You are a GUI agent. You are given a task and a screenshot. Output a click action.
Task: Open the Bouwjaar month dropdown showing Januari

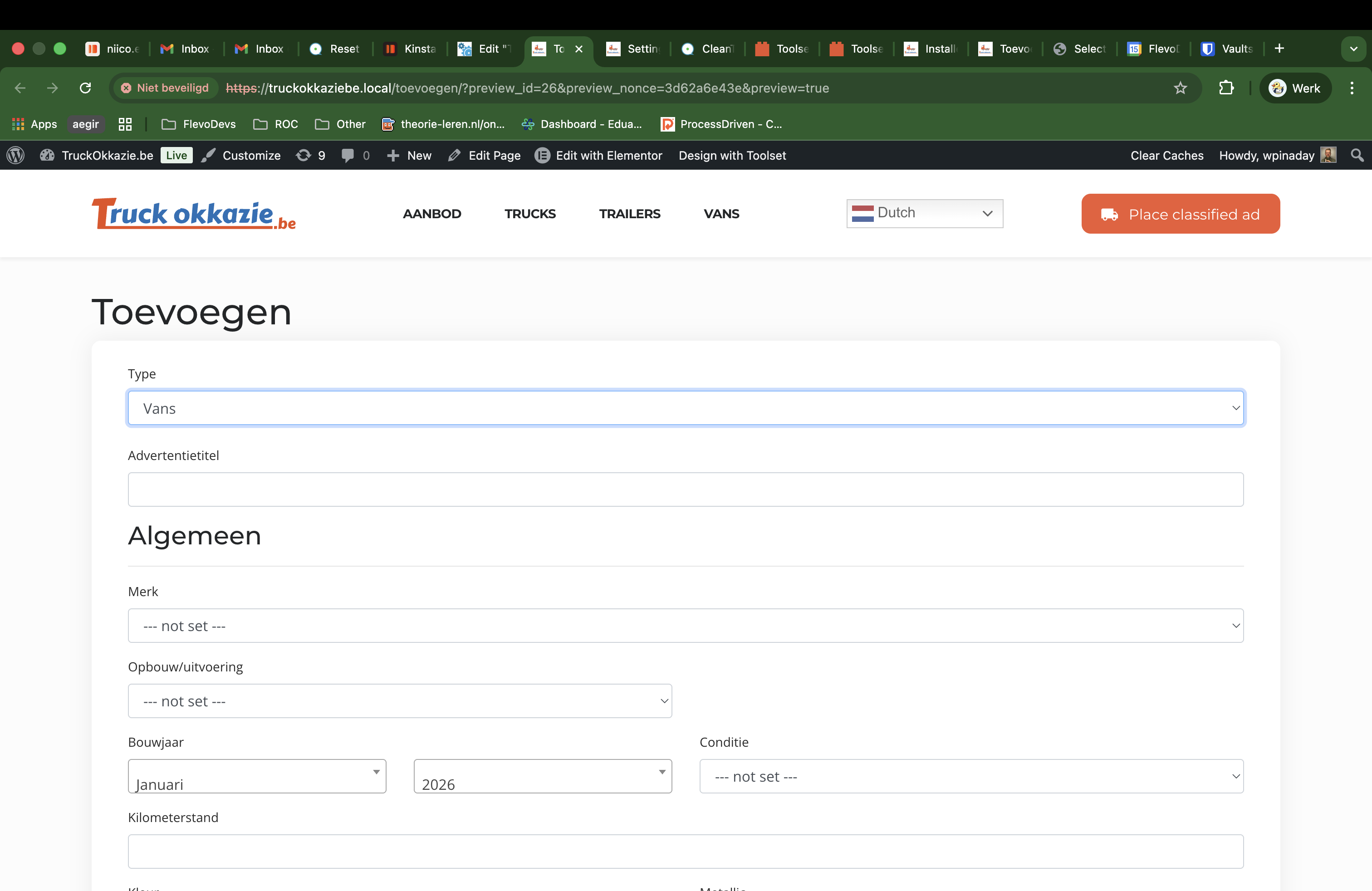(257, 776)
